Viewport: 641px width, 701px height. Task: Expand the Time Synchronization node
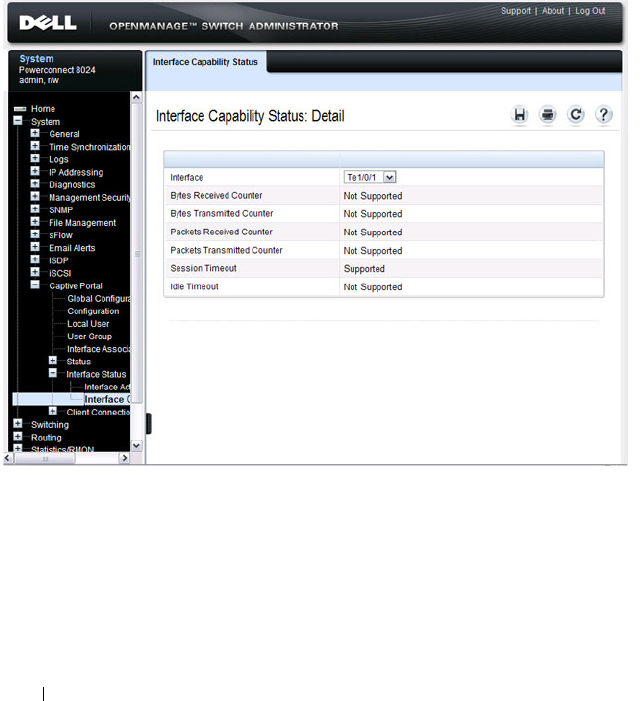tap(35, 146)
